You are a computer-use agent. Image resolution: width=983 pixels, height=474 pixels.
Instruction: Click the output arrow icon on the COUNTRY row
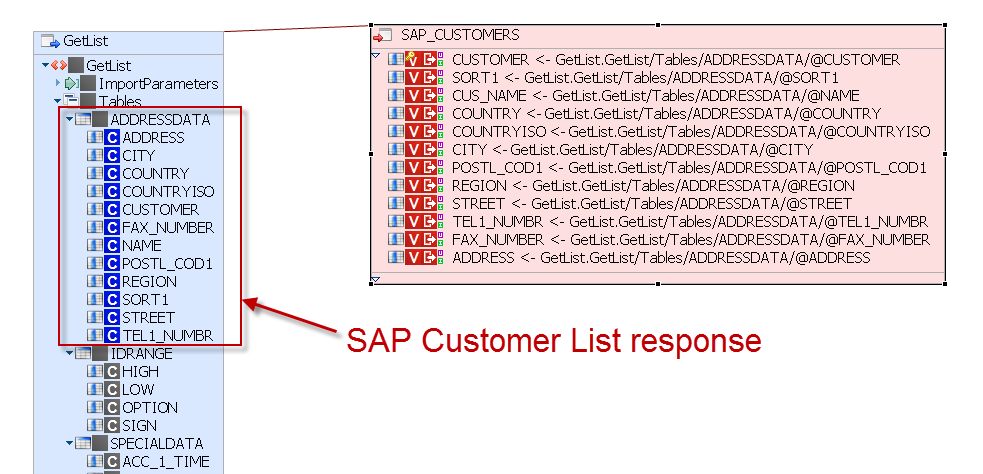pos(429,114)
